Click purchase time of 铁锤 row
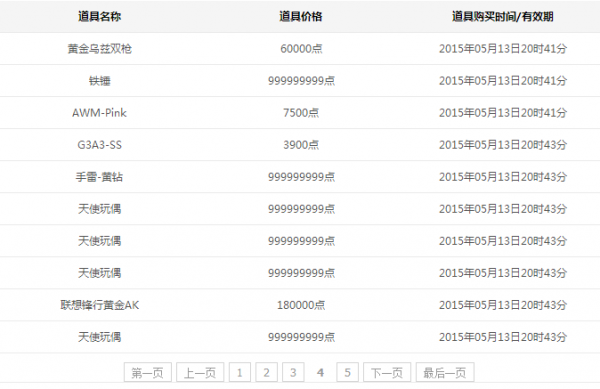The height and width of the screenshot is (389, 600). coord(502,81)
